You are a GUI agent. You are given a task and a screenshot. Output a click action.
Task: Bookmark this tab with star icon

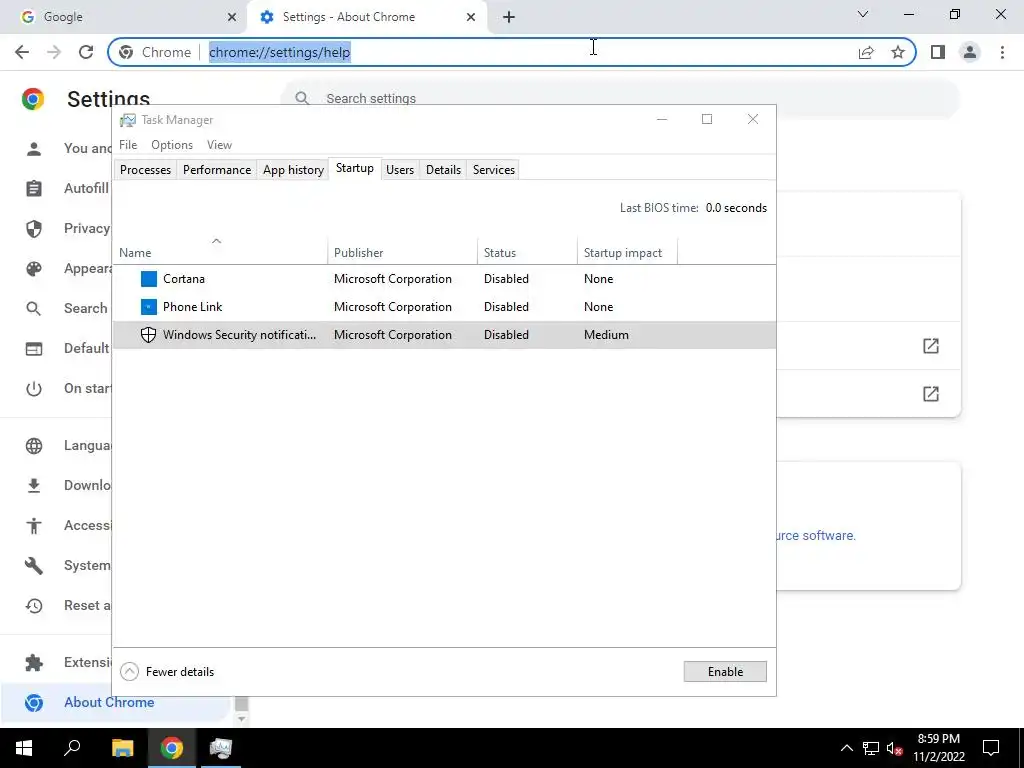898,52
